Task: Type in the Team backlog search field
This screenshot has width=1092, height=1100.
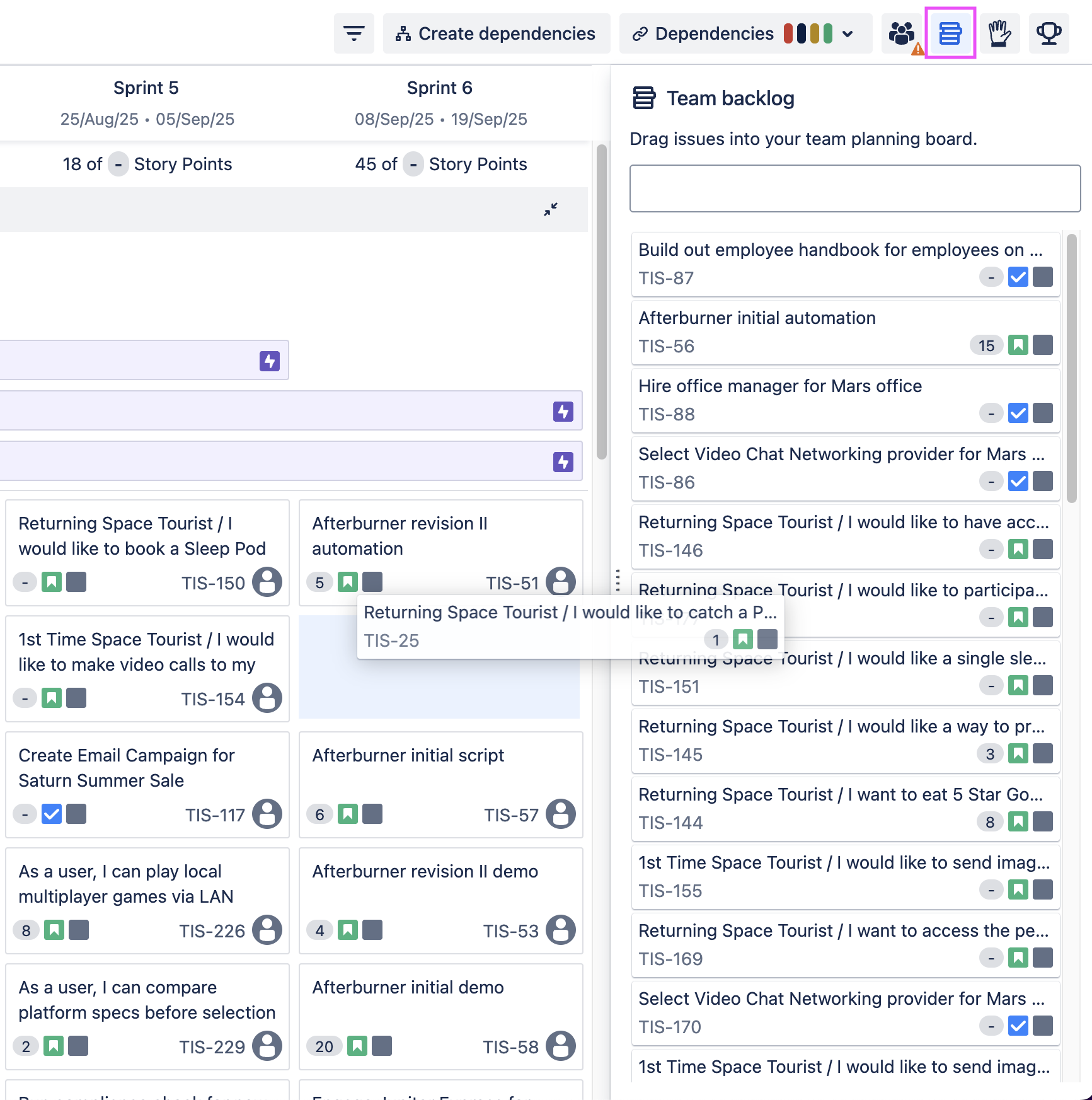Action: 854,188
